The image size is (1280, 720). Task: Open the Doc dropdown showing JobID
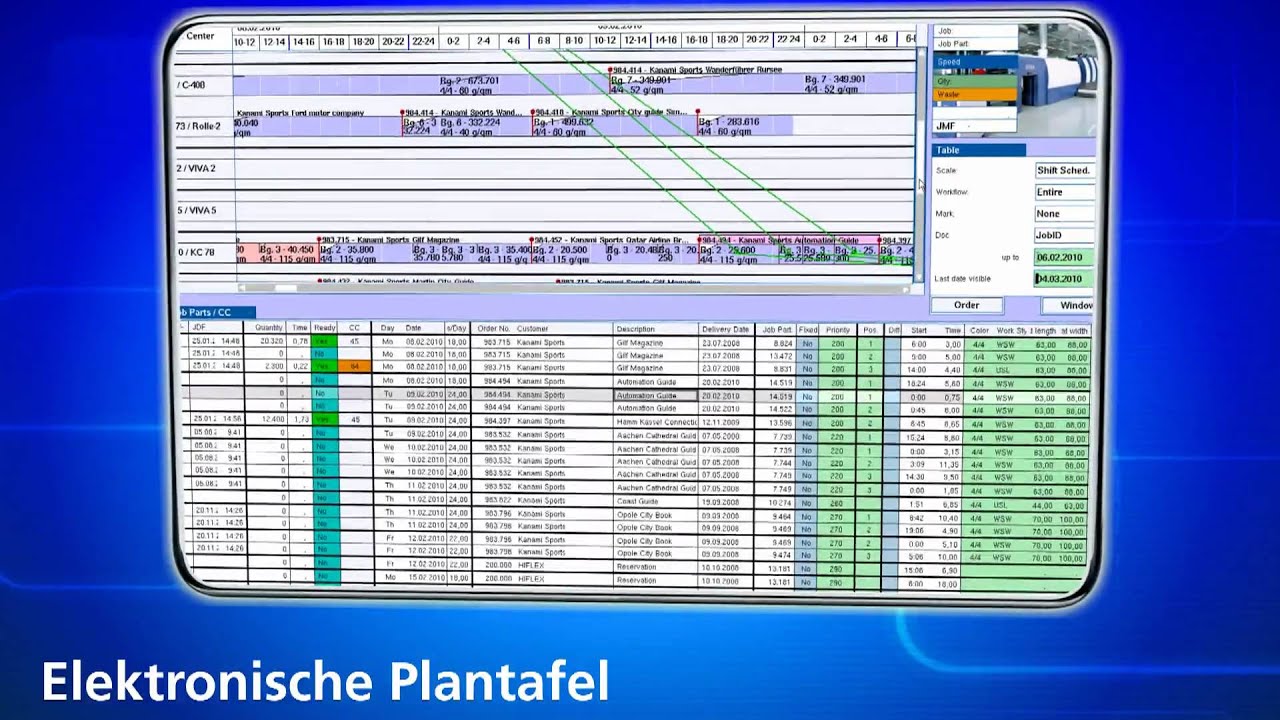point(1064,235)
